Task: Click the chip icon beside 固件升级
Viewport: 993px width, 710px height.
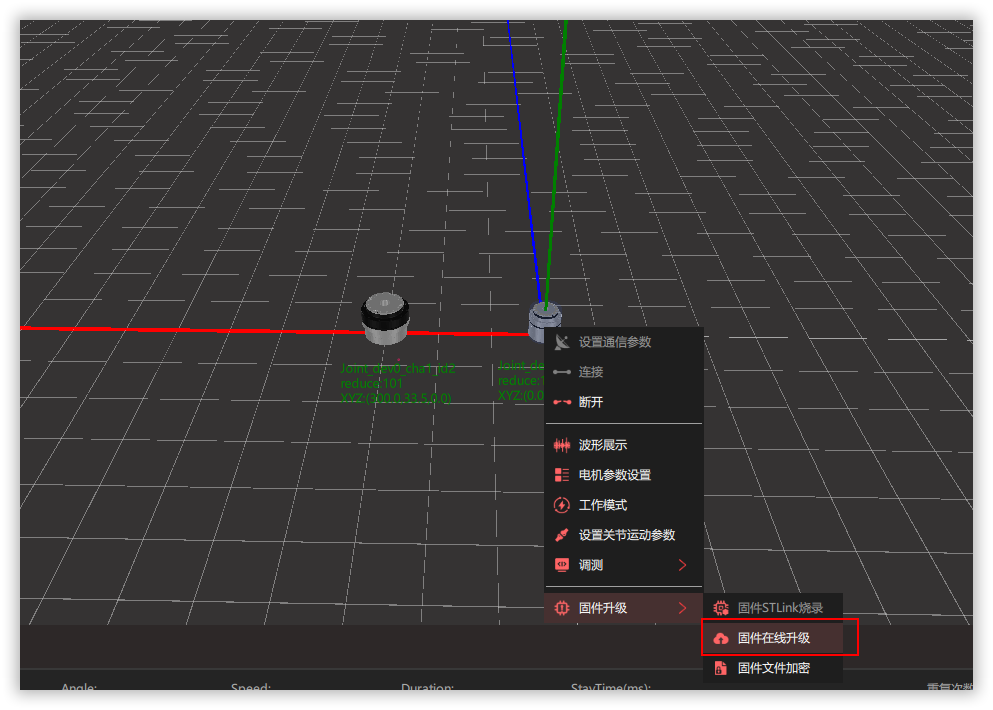Action: [x=561, y=608]
